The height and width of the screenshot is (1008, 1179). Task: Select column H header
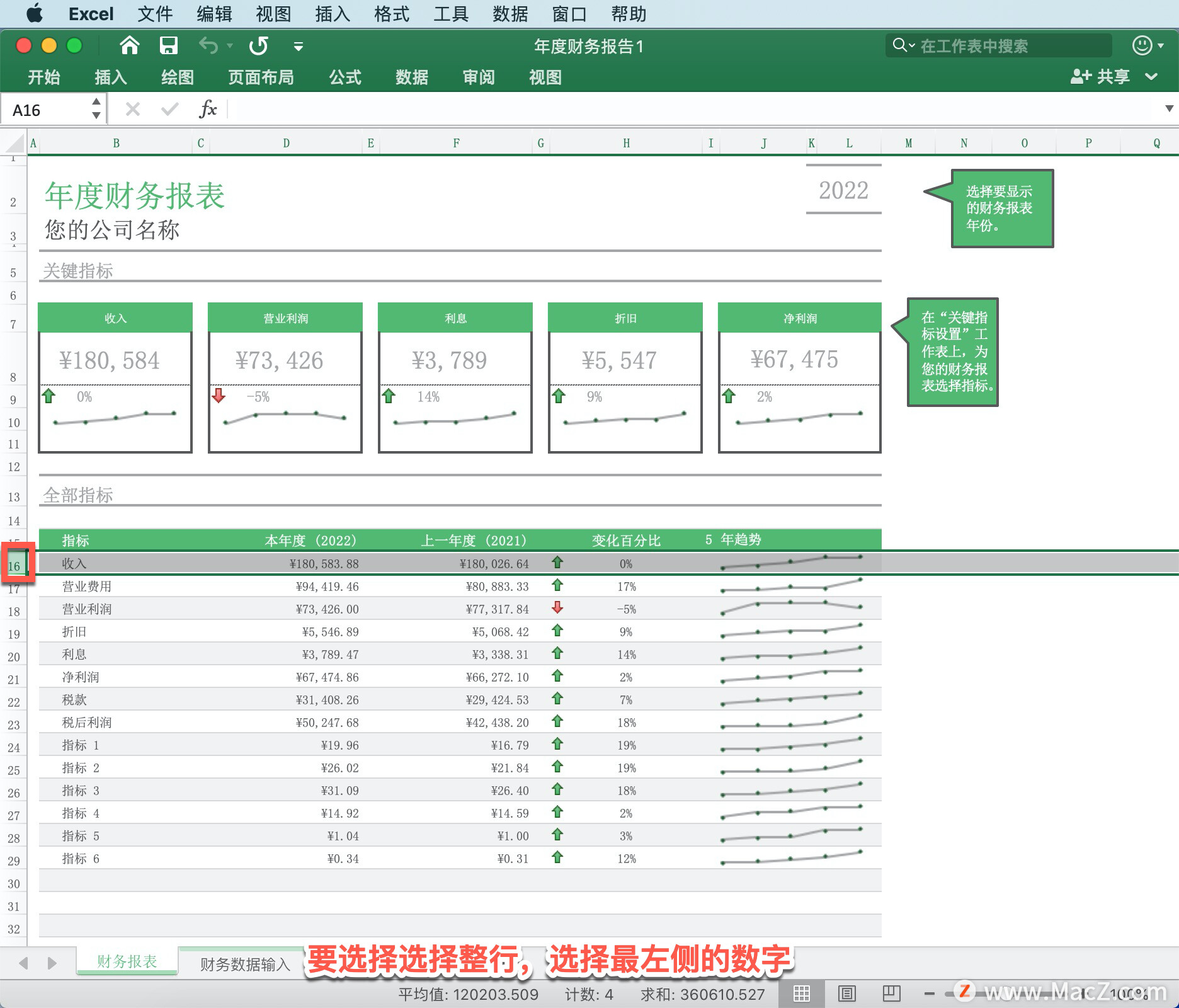[627, 143]
